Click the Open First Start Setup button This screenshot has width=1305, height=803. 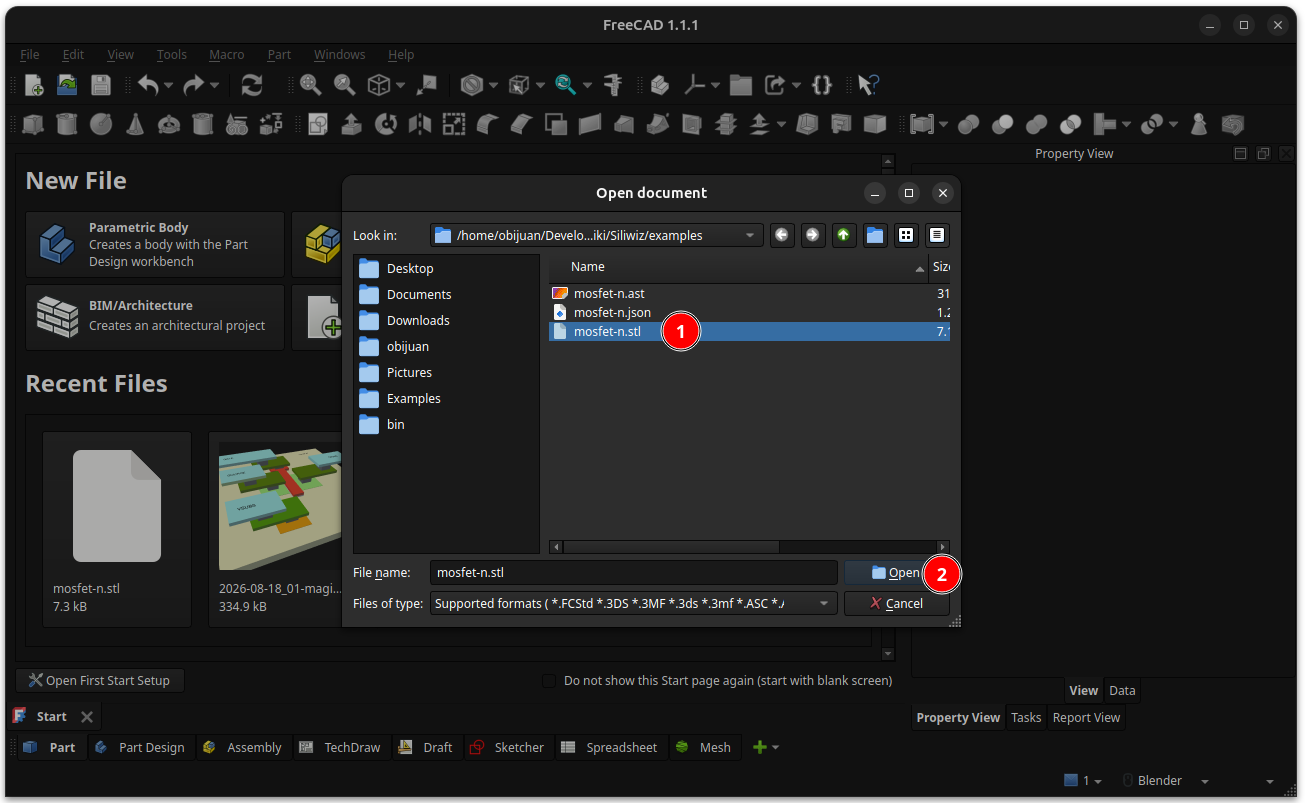pyautogui.click(x=100, y=681)
